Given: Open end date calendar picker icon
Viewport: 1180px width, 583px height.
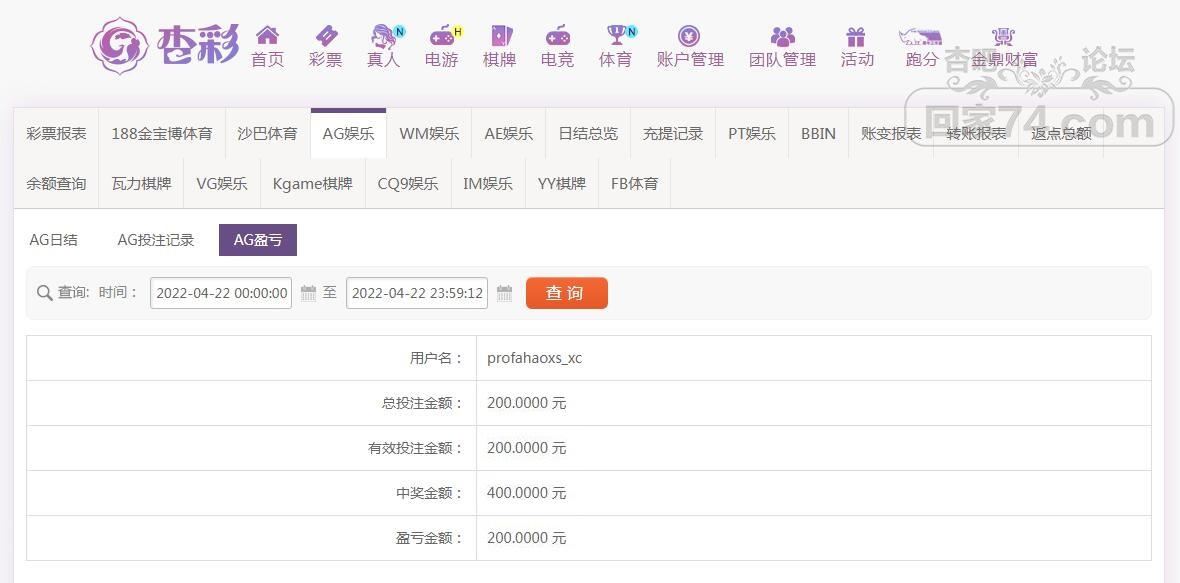Looking at the screenshot, I should [504, 294].
